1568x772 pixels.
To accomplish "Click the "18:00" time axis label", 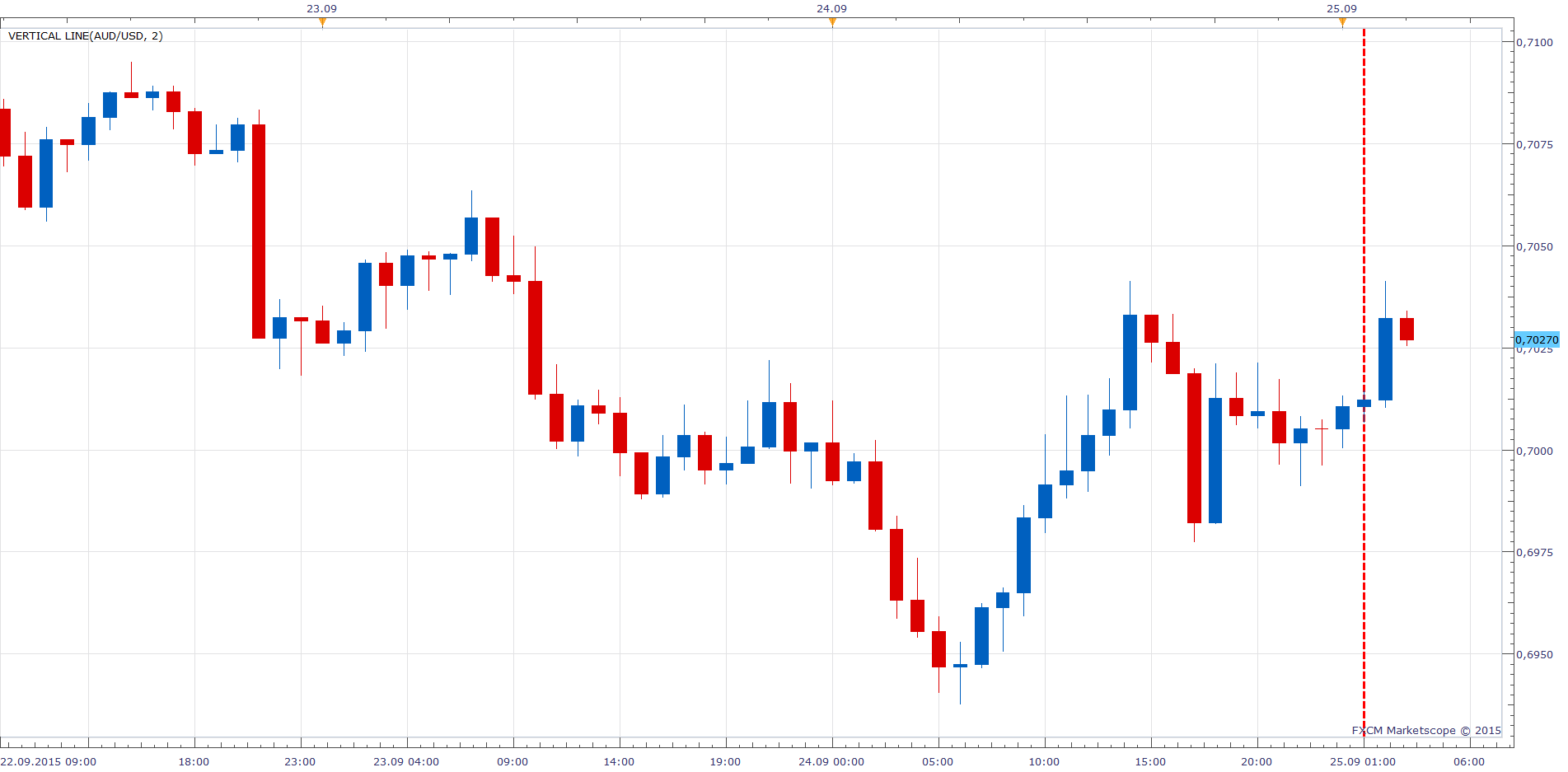I will (194, 762).
